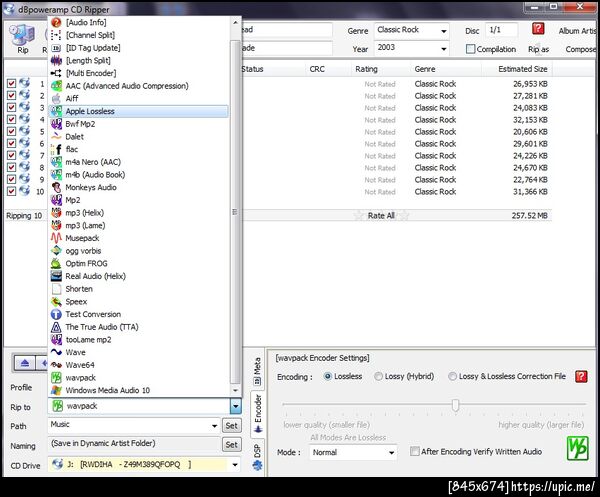Choose AAC (Advanced Audio Compression) encoder
600x497 pixels.
pos(139,86)
